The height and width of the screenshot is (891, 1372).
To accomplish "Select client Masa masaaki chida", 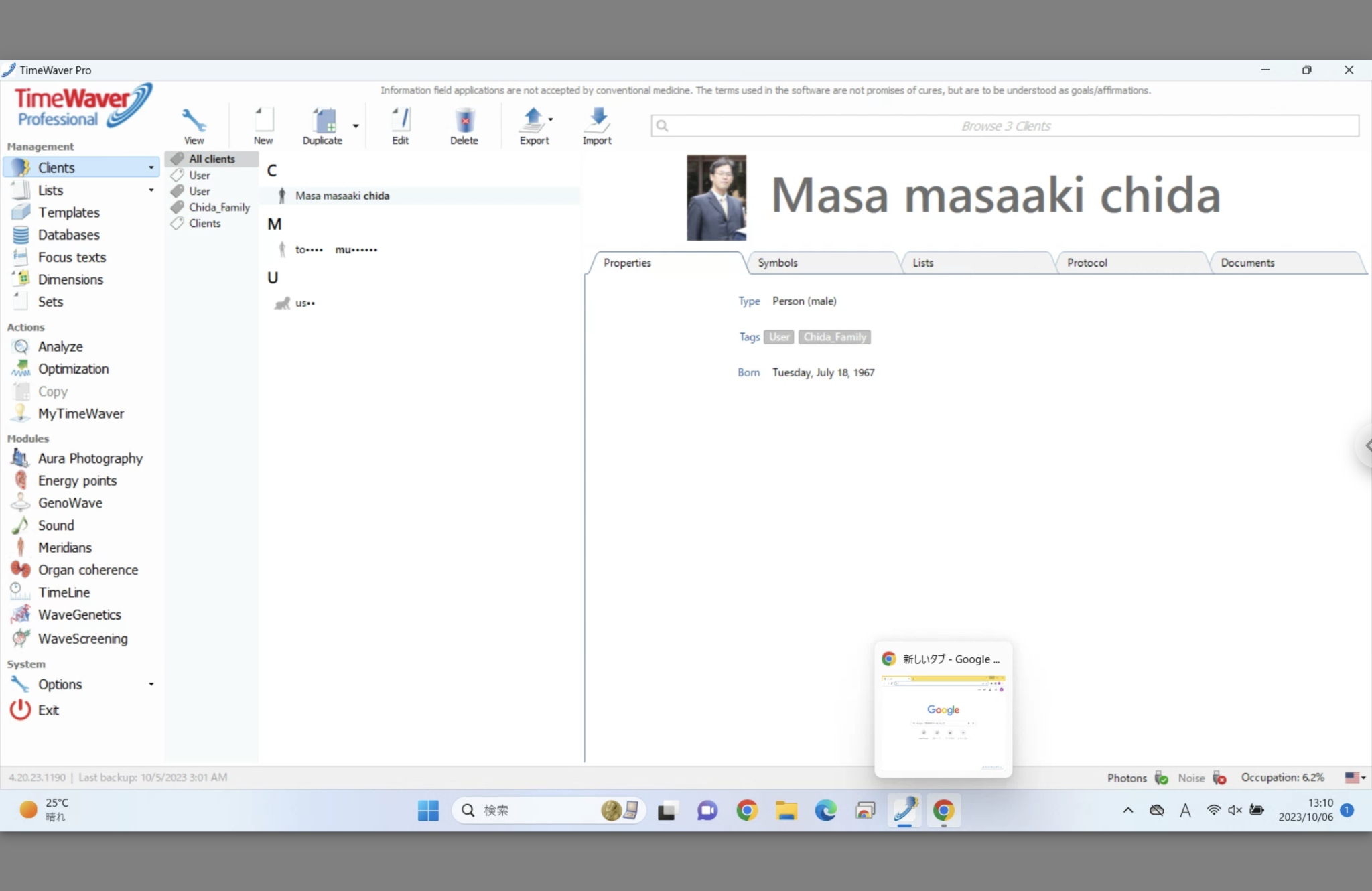I will point(342,196).
